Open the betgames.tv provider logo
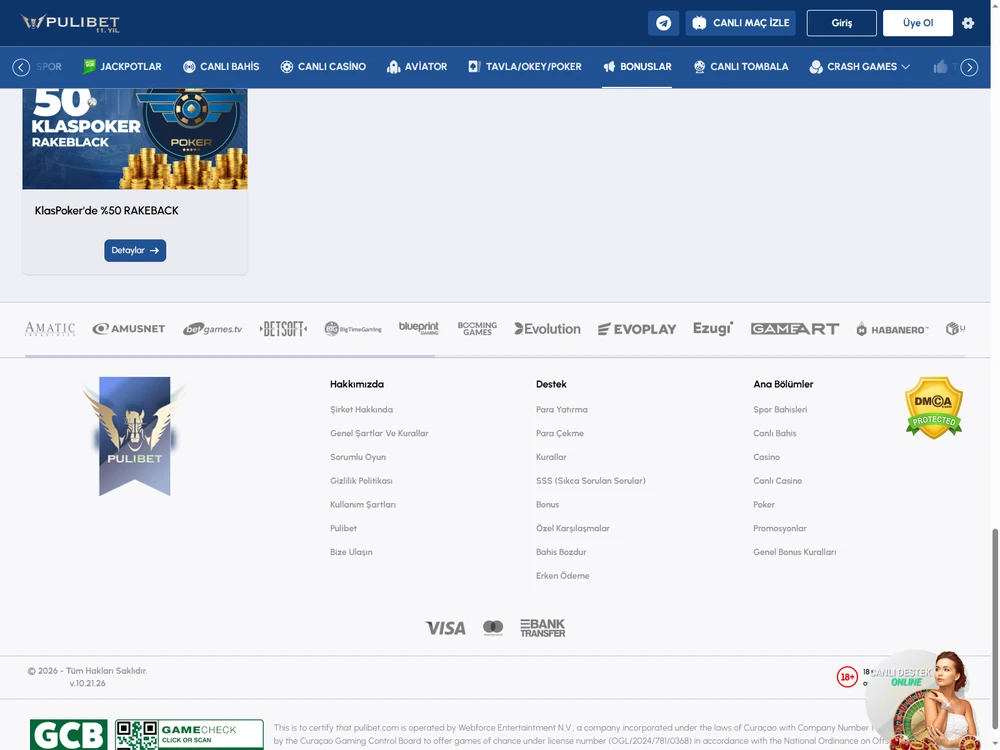1000x750 pixels. pos(212,329)
